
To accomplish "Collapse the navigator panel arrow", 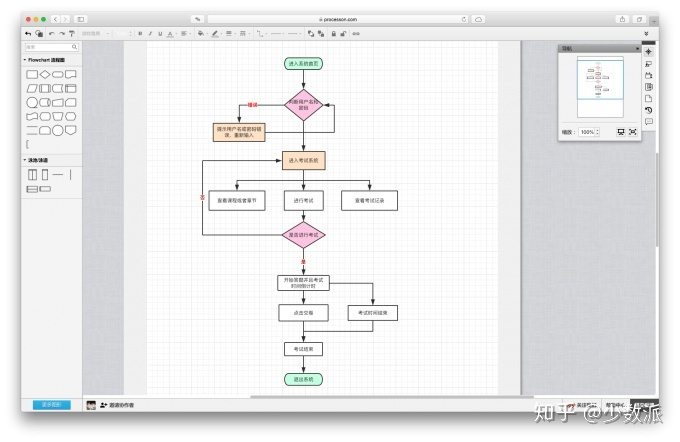I will point(637,49).
